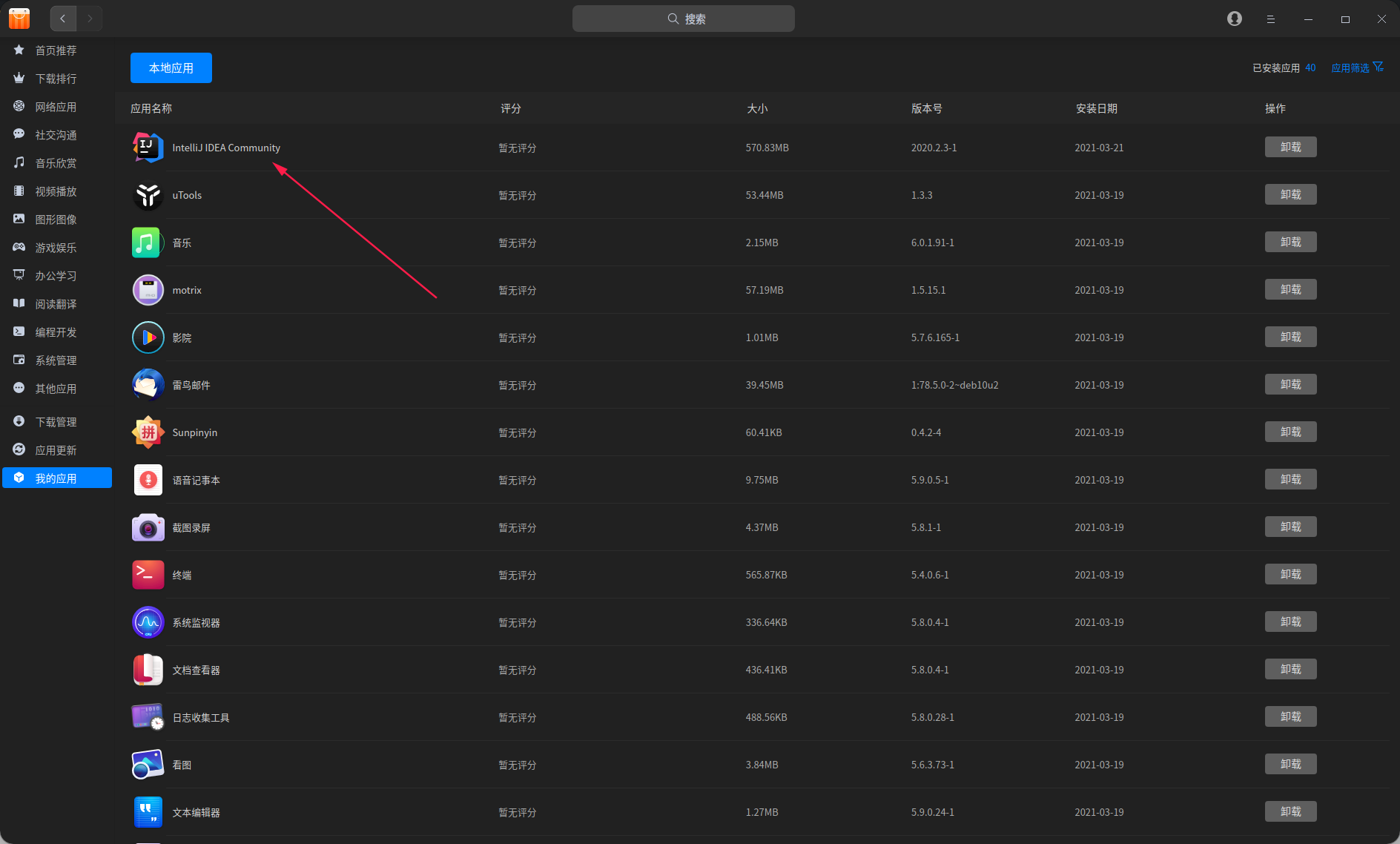Click the 雷鸟邮件 Thunderbird icon

[148, 385]
